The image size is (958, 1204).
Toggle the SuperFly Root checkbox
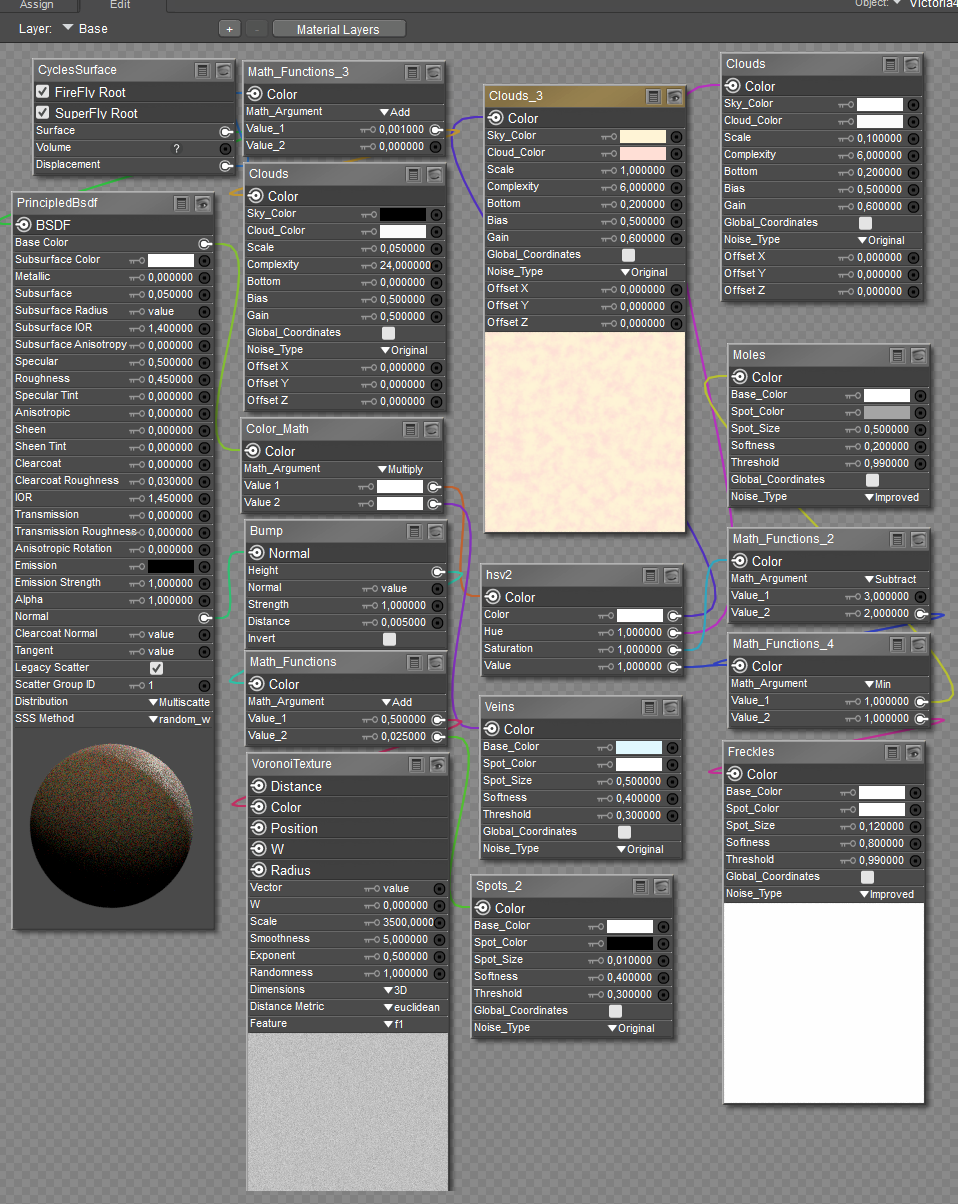point(43,113)
